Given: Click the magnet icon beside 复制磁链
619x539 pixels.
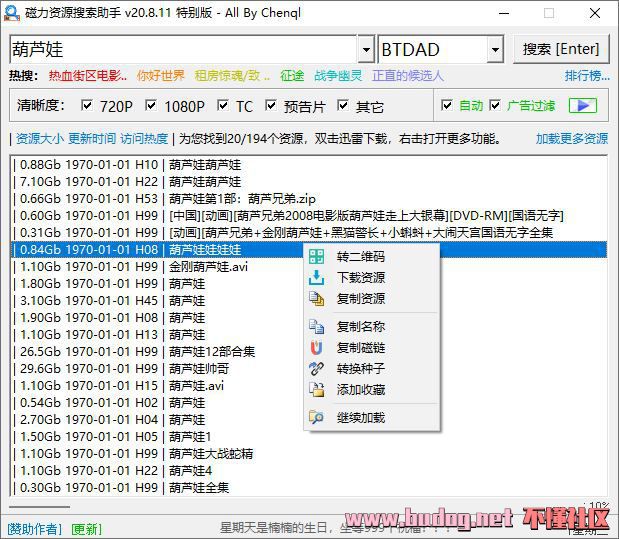Looking at the screenshot, I should [x=317, y=347].
